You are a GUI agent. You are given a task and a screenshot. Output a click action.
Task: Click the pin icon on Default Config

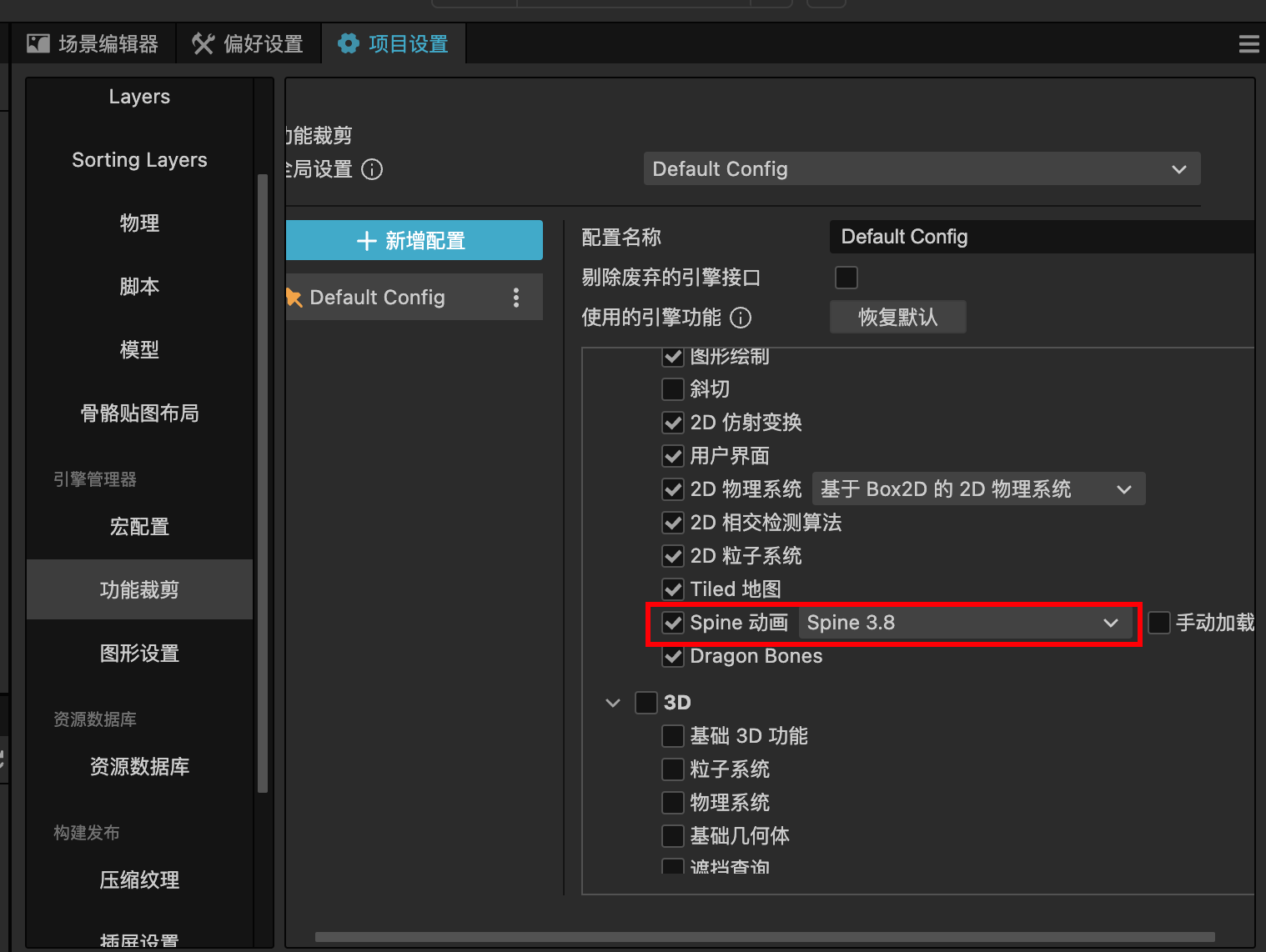[294, 298]
